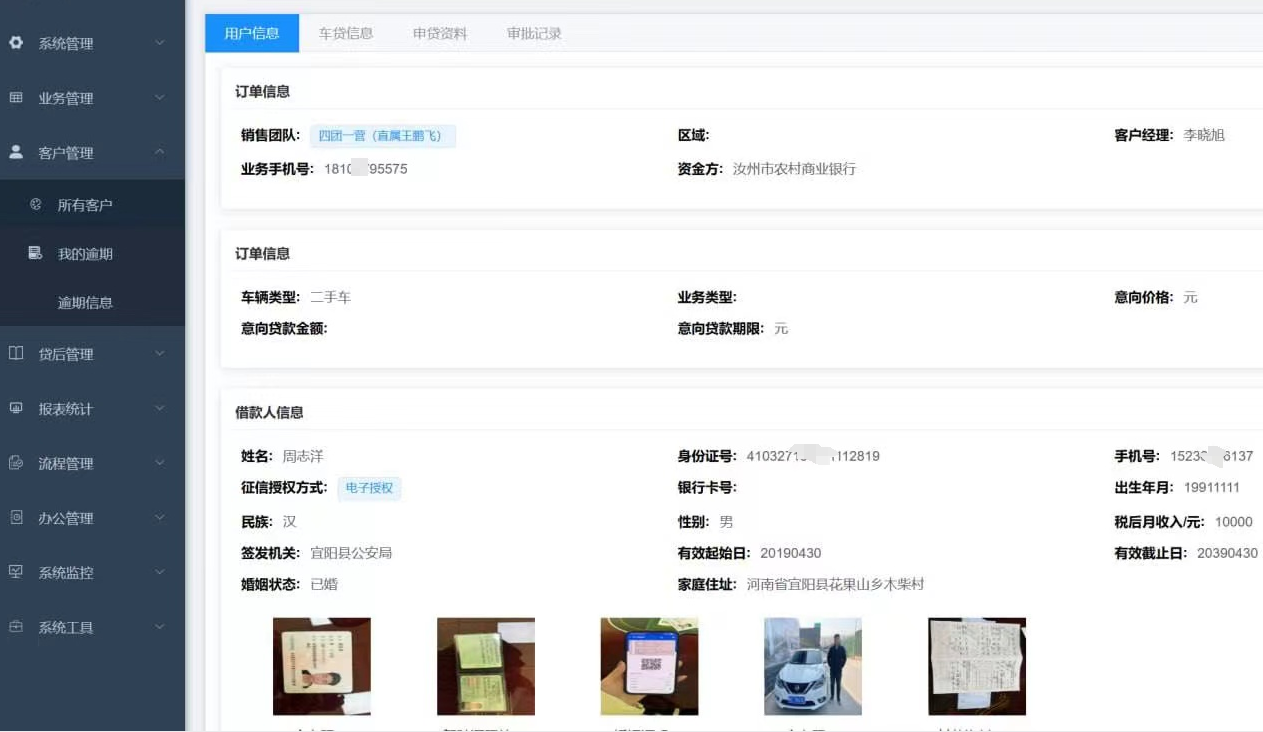Switch to the 车贷信息 tab

pyautogui.click(x=346, y=33)
